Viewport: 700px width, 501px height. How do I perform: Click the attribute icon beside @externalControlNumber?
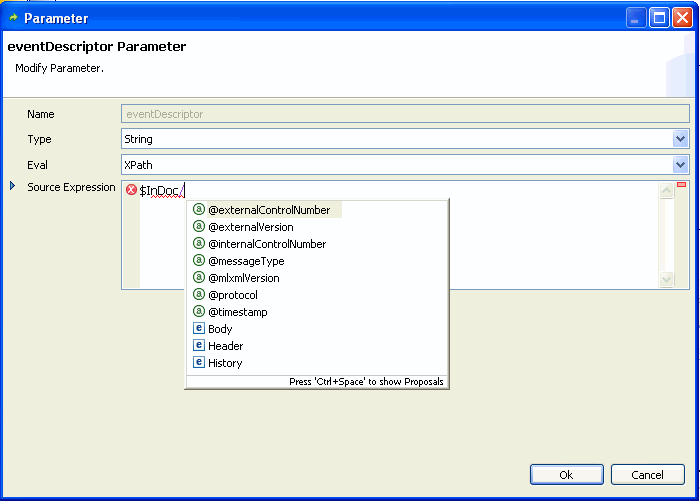[x=199, y=209]
